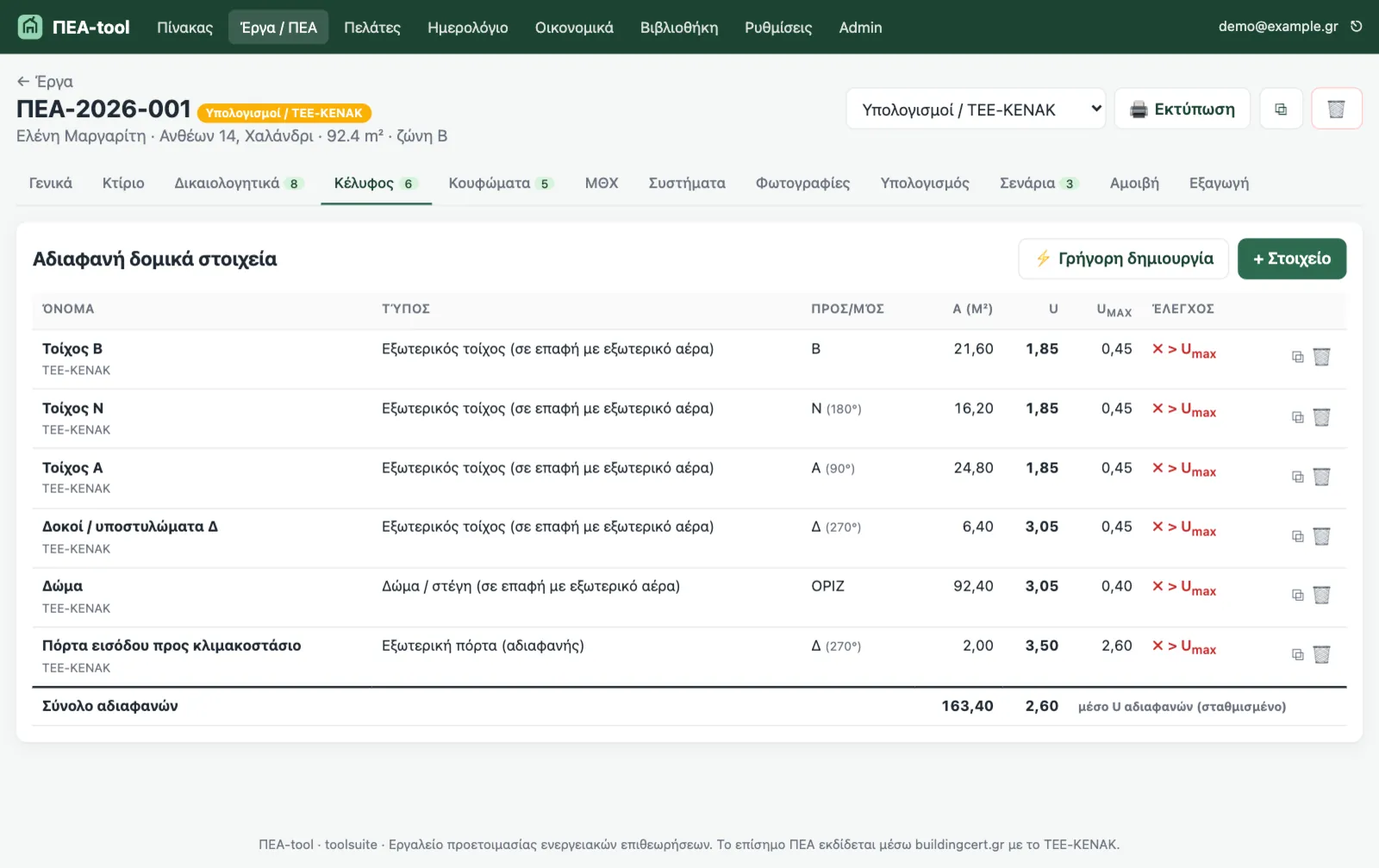1379x868 pixels.
Task: Open Admin in the top navigation
Action: click(860, 28)
